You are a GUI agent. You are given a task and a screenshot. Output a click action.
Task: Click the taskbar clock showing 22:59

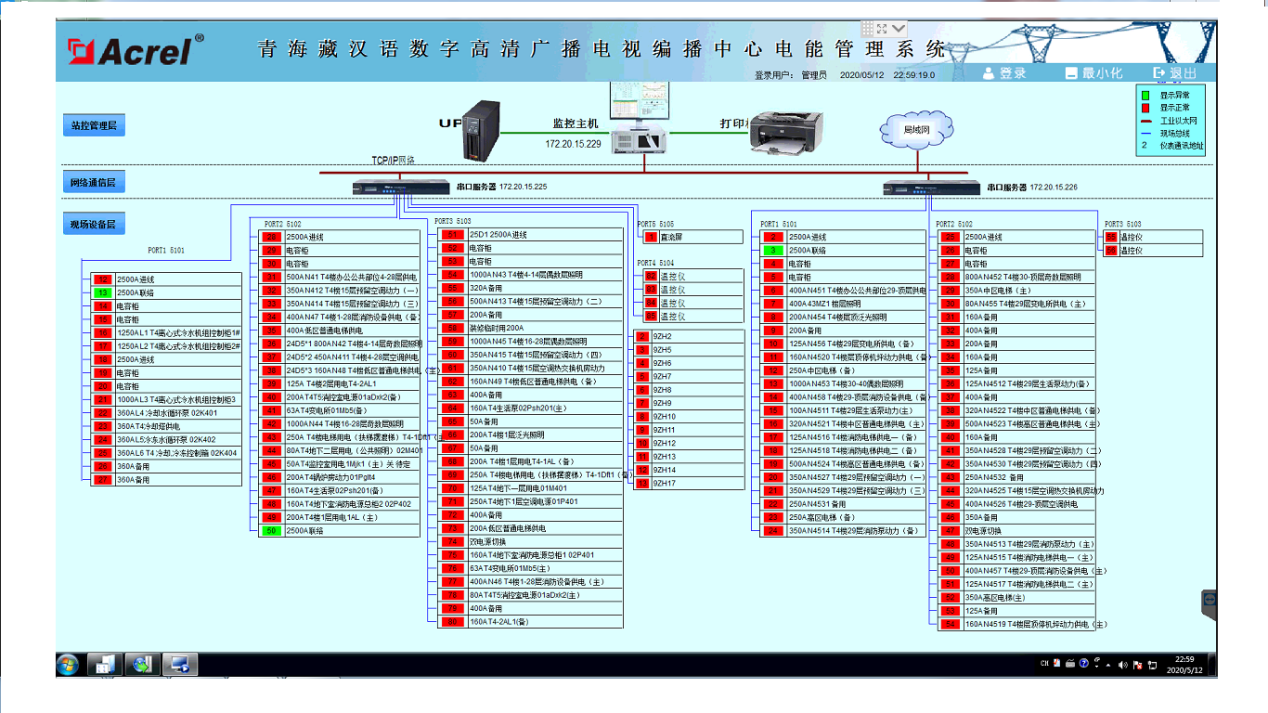(x=1185, y=664)
